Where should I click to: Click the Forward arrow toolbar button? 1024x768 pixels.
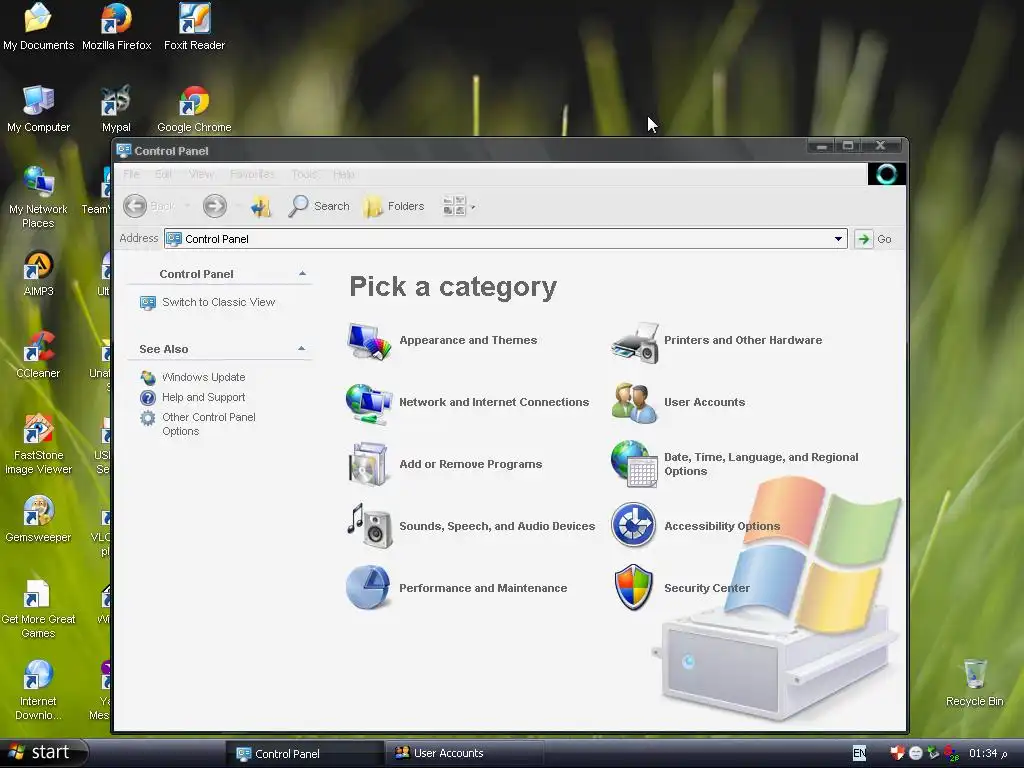[x=214, y=206]
